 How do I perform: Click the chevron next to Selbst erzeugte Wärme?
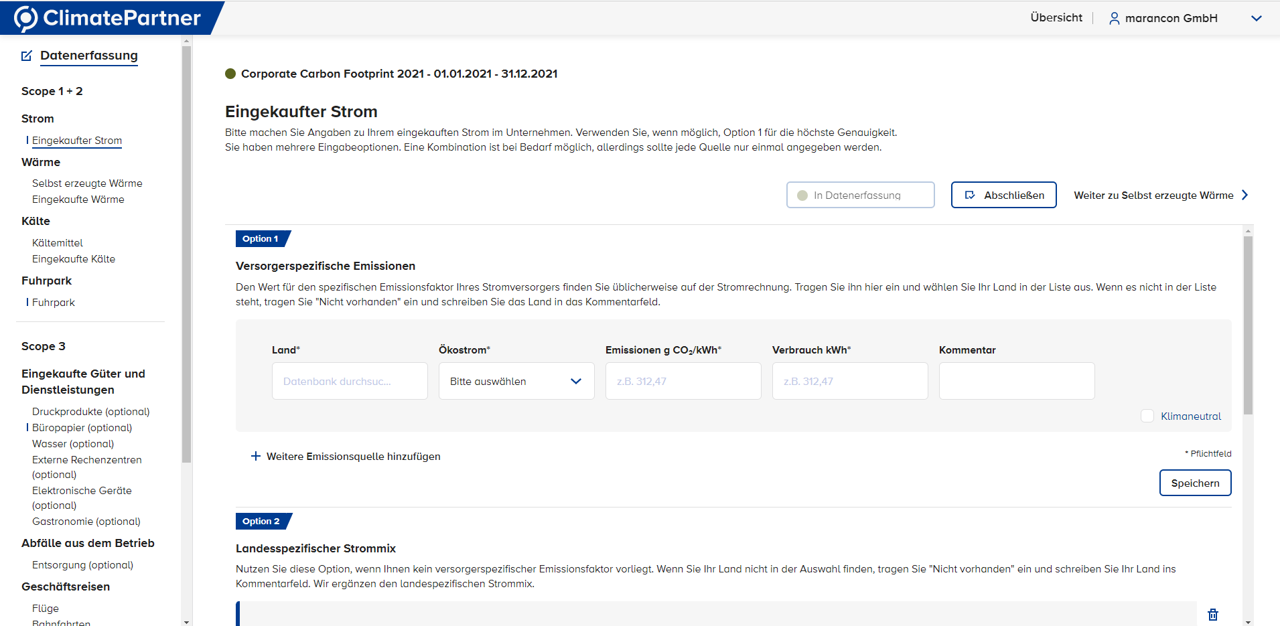tap(1245, 195)
